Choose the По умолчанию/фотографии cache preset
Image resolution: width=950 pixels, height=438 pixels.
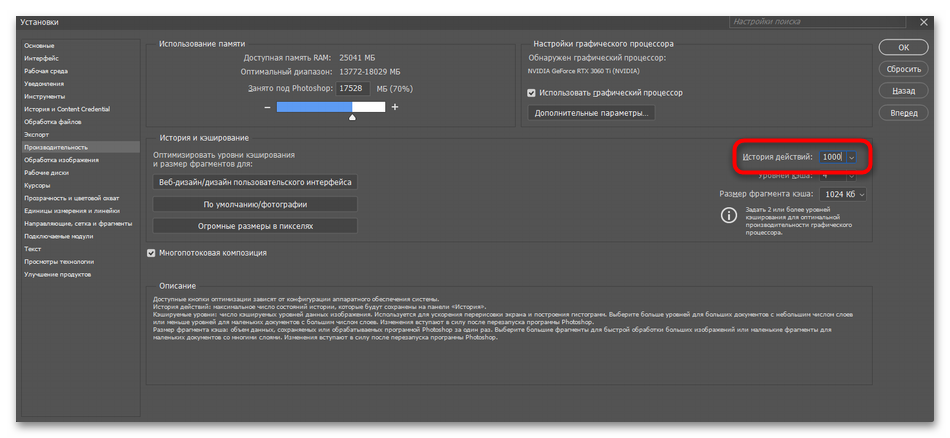[255, 204]
